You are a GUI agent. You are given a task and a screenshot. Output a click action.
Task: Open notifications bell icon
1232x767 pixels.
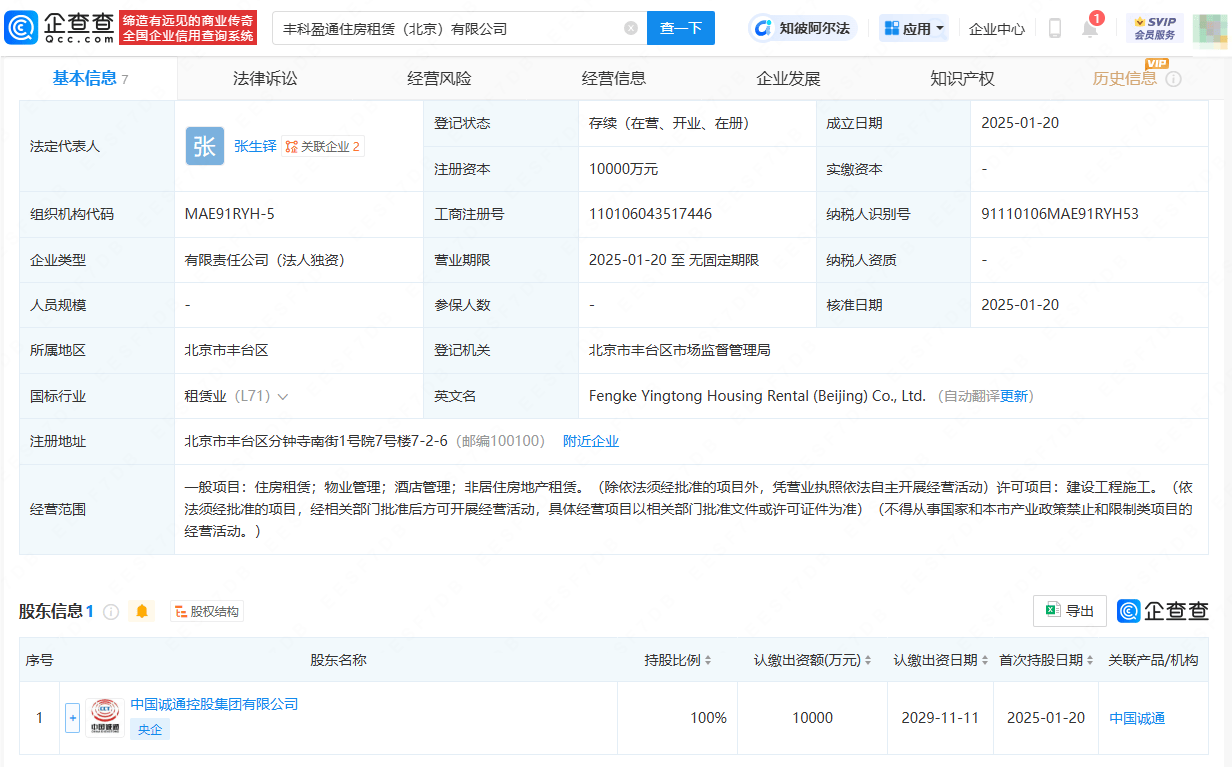point(1090,28)
